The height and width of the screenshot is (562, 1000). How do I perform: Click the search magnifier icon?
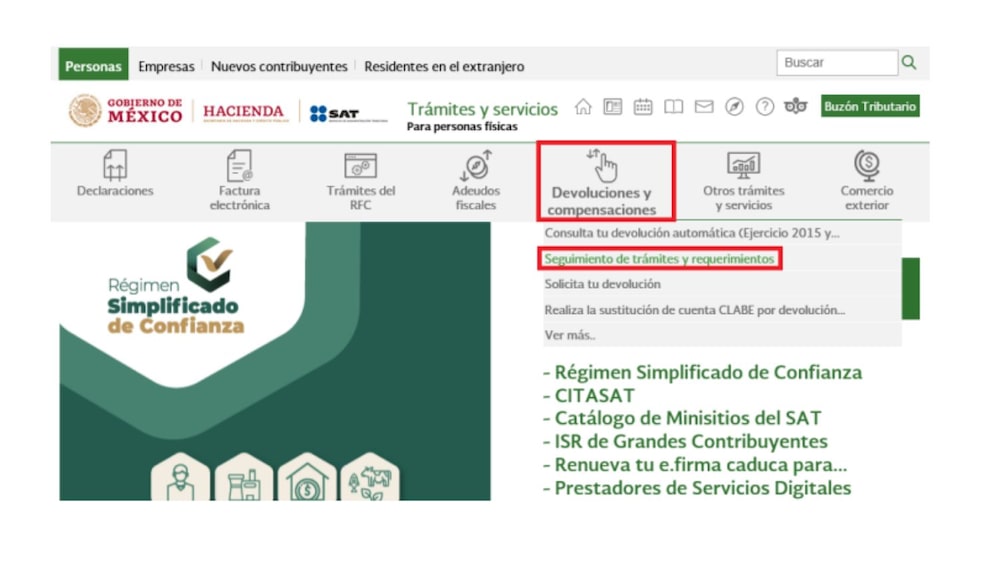pyautogui.click(x=909, y=62)
